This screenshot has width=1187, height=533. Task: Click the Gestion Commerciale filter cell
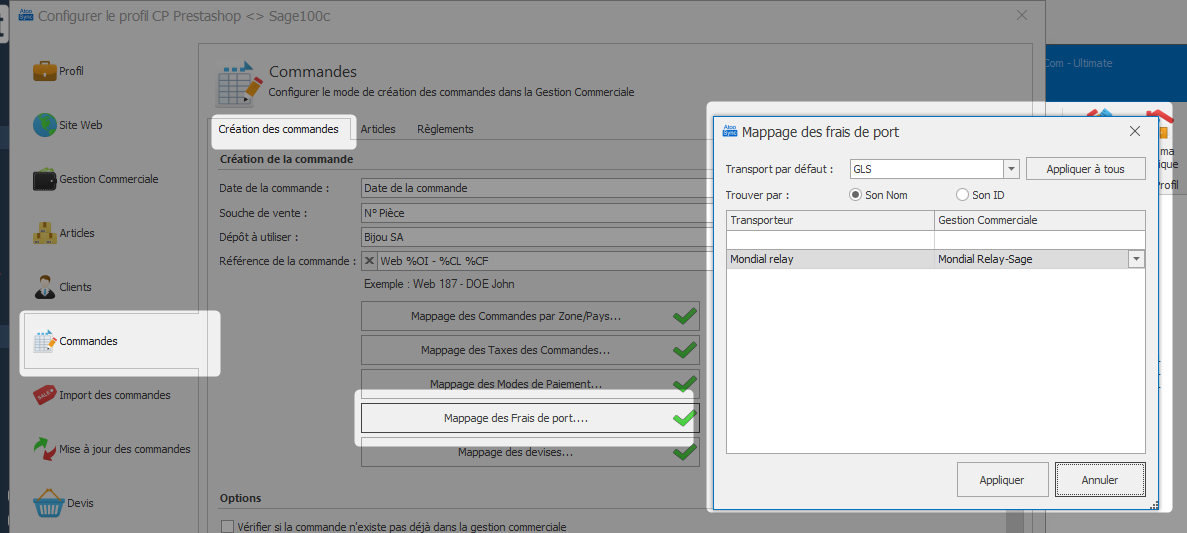[x=1039, y=239]
